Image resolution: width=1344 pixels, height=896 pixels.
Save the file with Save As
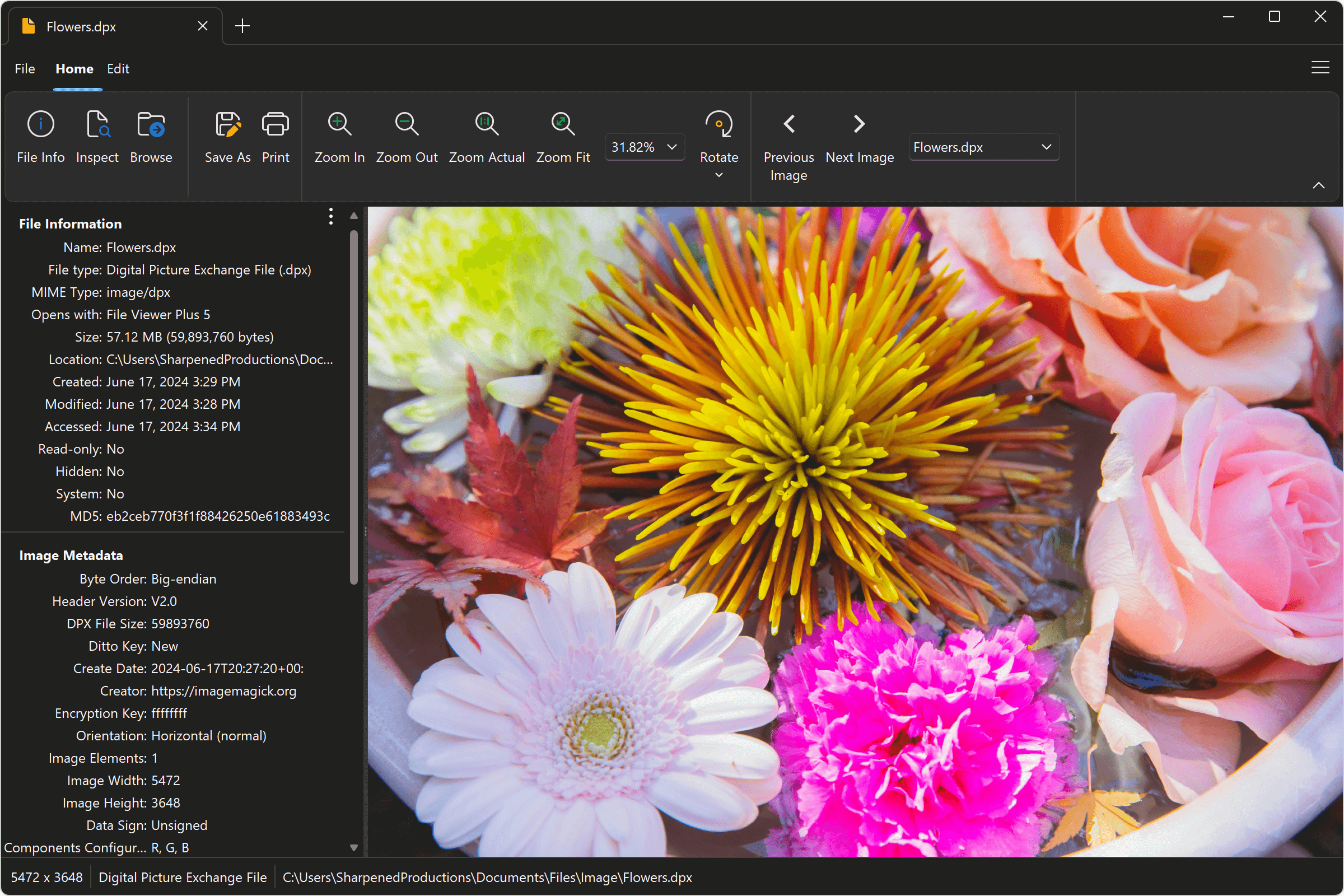(x=227, y=136)
